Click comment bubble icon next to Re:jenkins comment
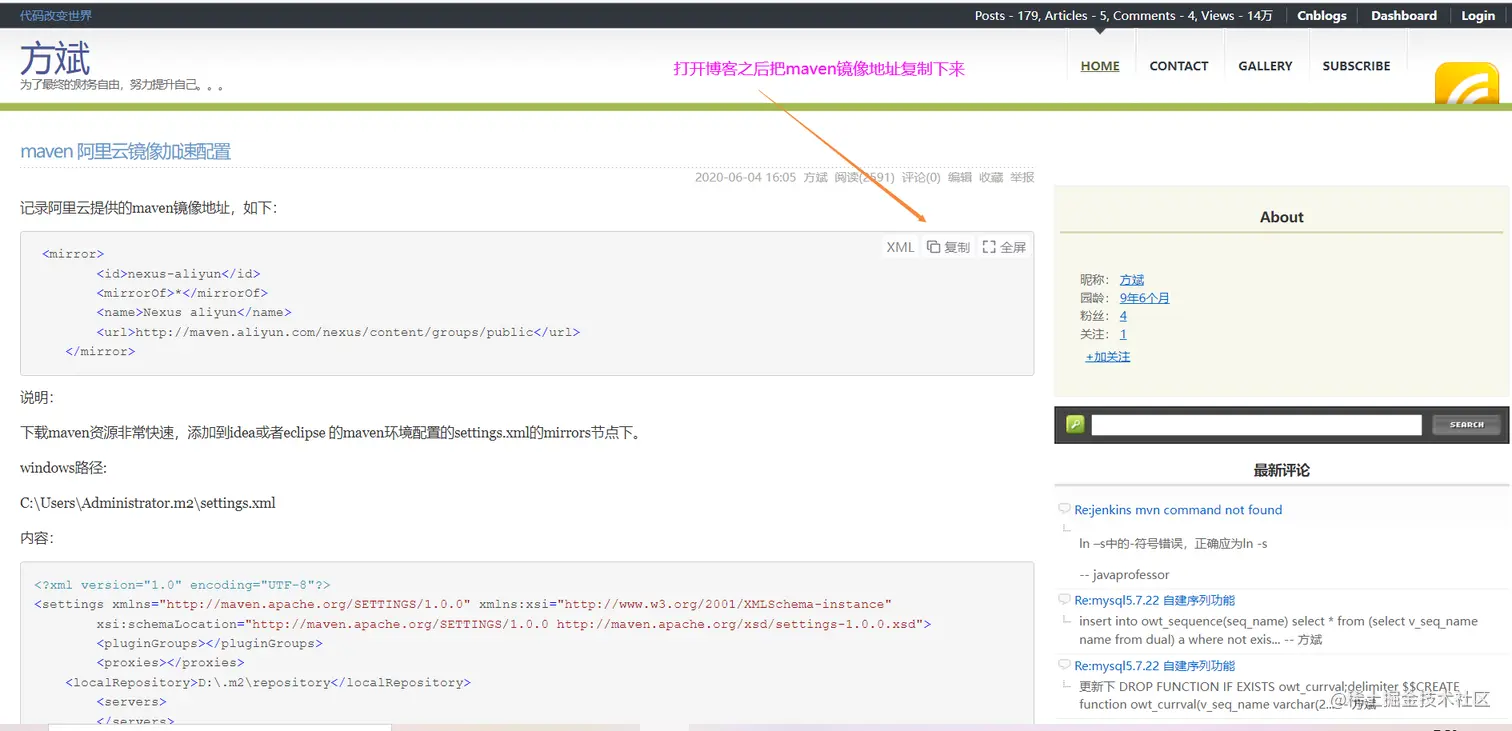1512x731 pixels. coord(1064,509)
